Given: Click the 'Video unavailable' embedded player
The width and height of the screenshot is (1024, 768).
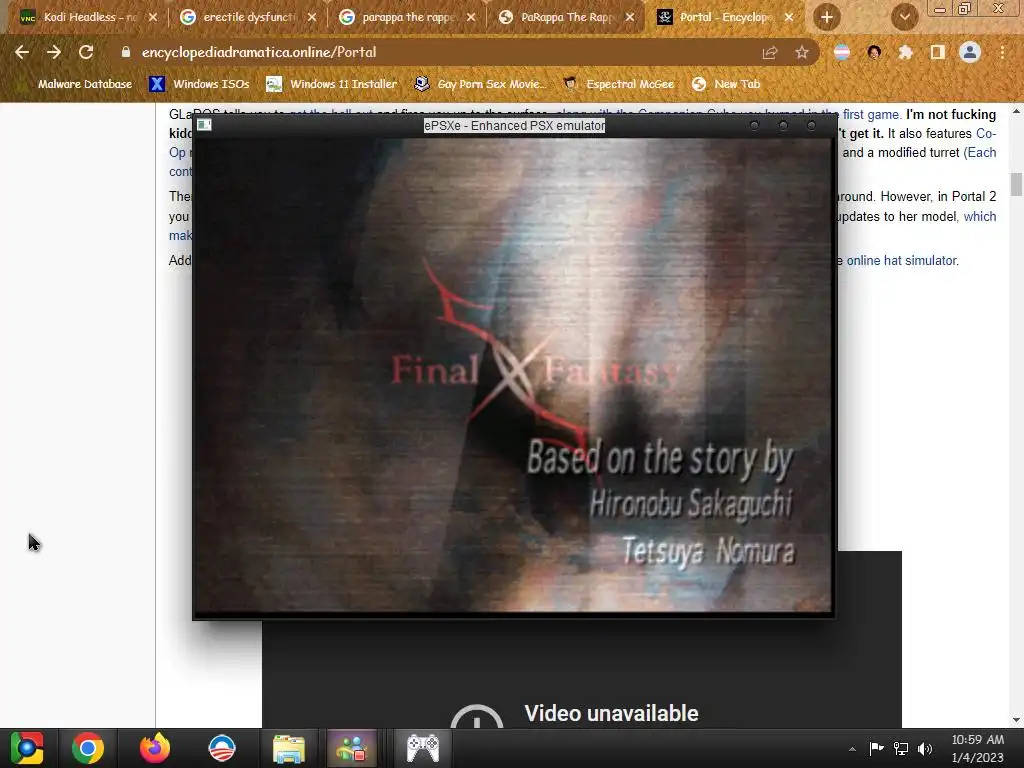Looking at the screenshot, I should click(581, 673).
